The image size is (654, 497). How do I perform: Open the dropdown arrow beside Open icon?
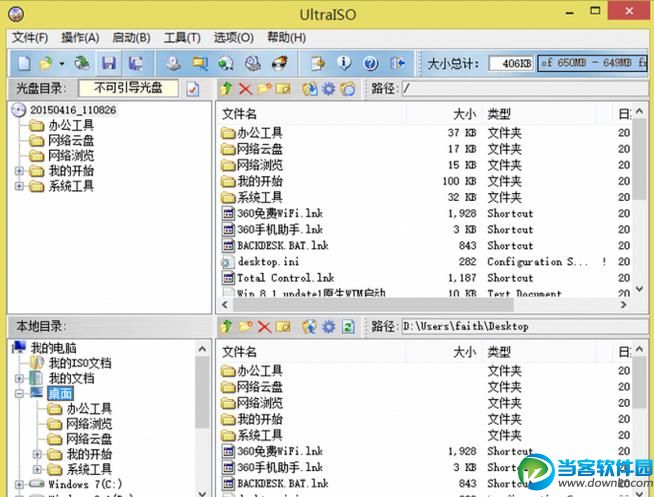tap(62, 64)
